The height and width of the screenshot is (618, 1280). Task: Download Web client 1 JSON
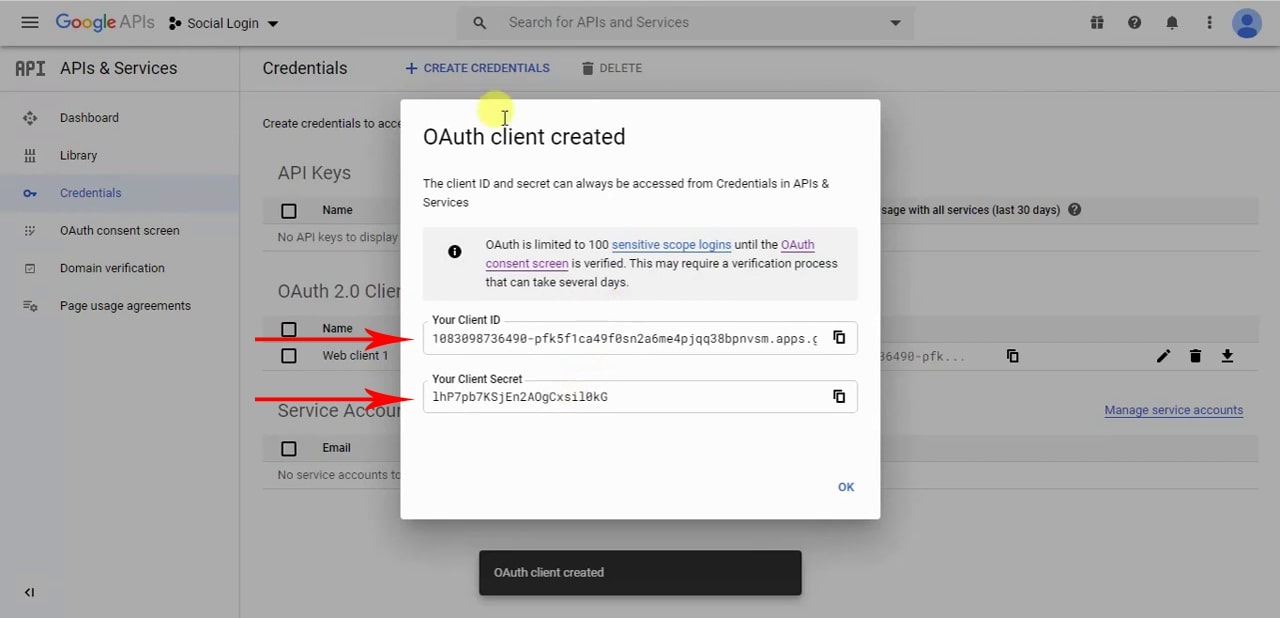(x=1227, y=356)
